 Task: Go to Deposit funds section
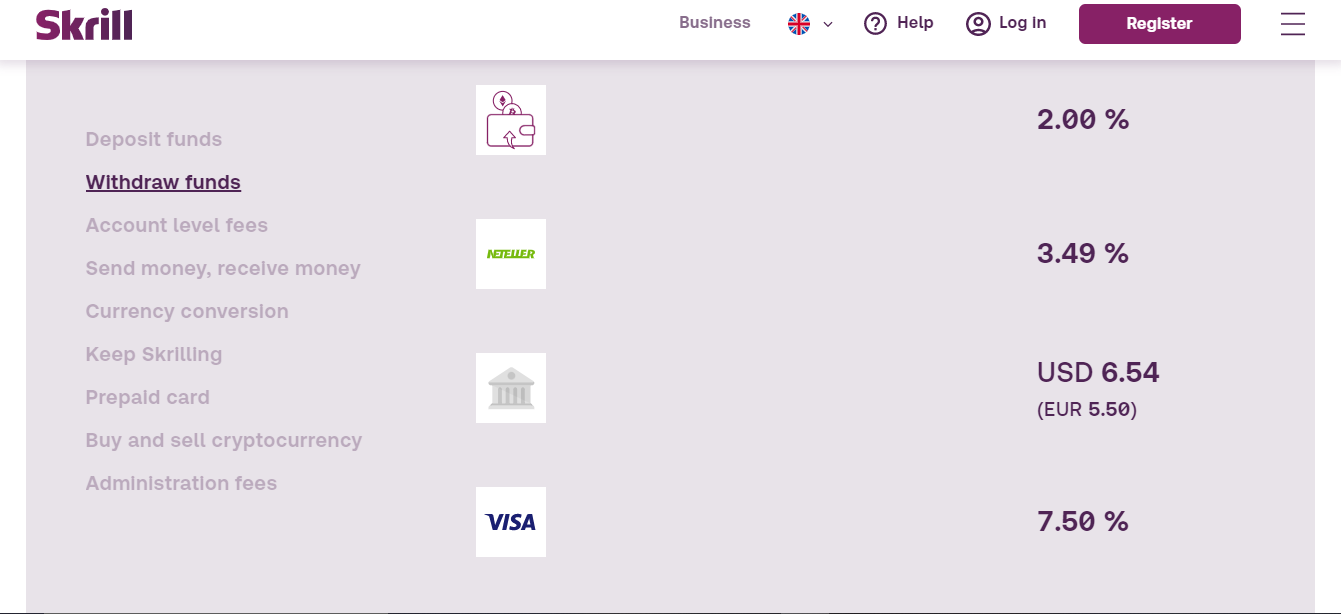tap(154, 139)
